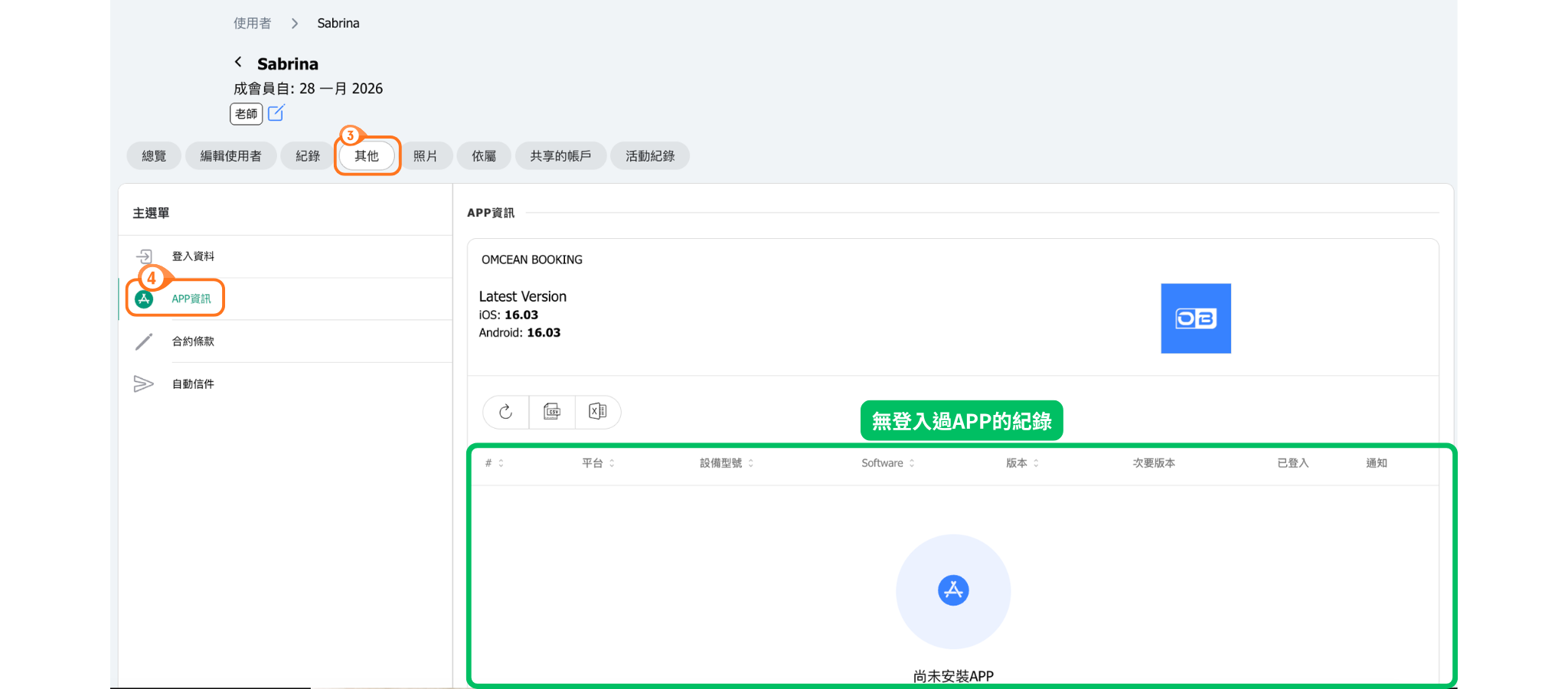
Task: Sort table by 平台 column
Action: (x=598, y=463)
